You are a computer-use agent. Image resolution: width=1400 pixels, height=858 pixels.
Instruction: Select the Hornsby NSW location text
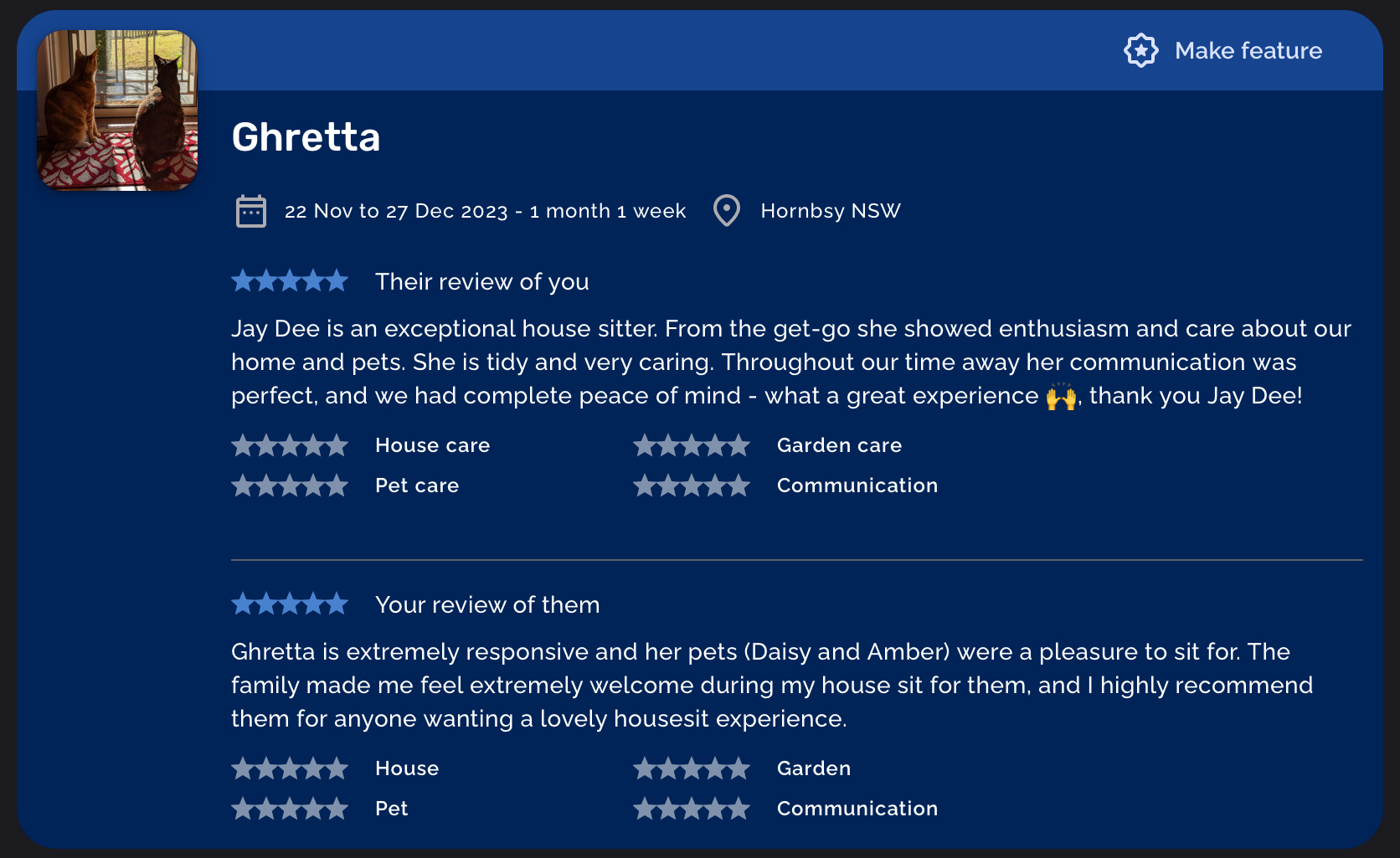(830, 211)
